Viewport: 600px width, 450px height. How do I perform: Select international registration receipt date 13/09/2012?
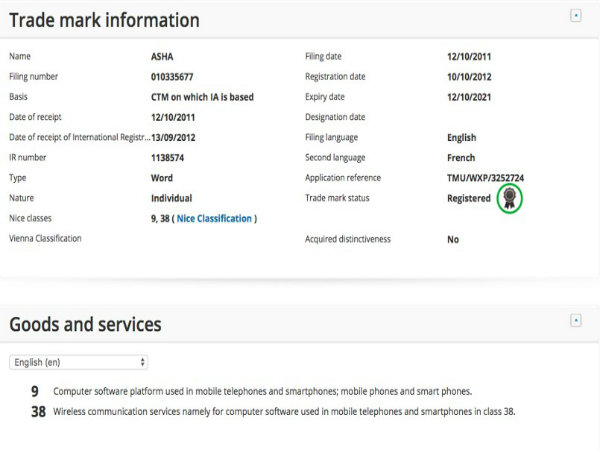click(173, 138)
